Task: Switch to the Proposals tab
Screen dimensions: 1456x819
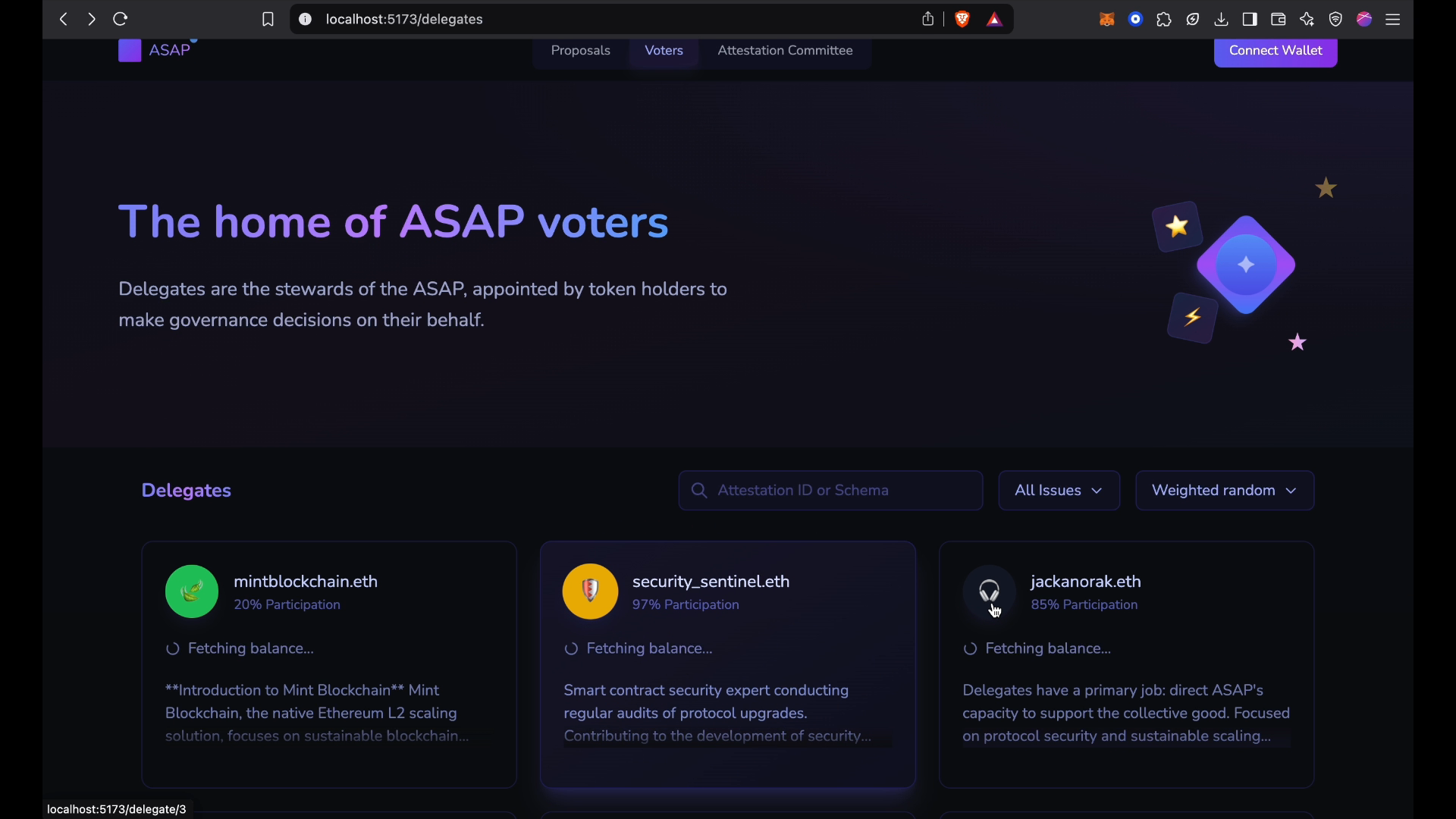Action: point(580,51)
